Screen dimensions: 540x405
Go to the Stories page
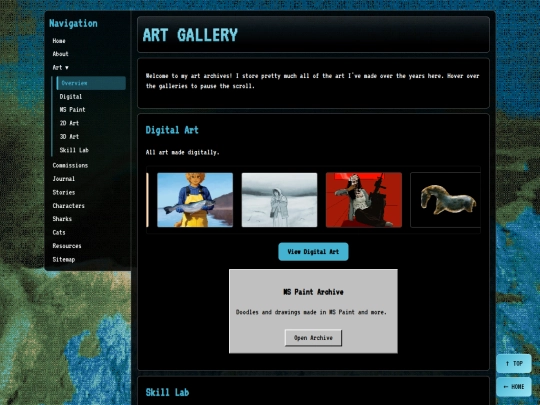pos(64,192)
